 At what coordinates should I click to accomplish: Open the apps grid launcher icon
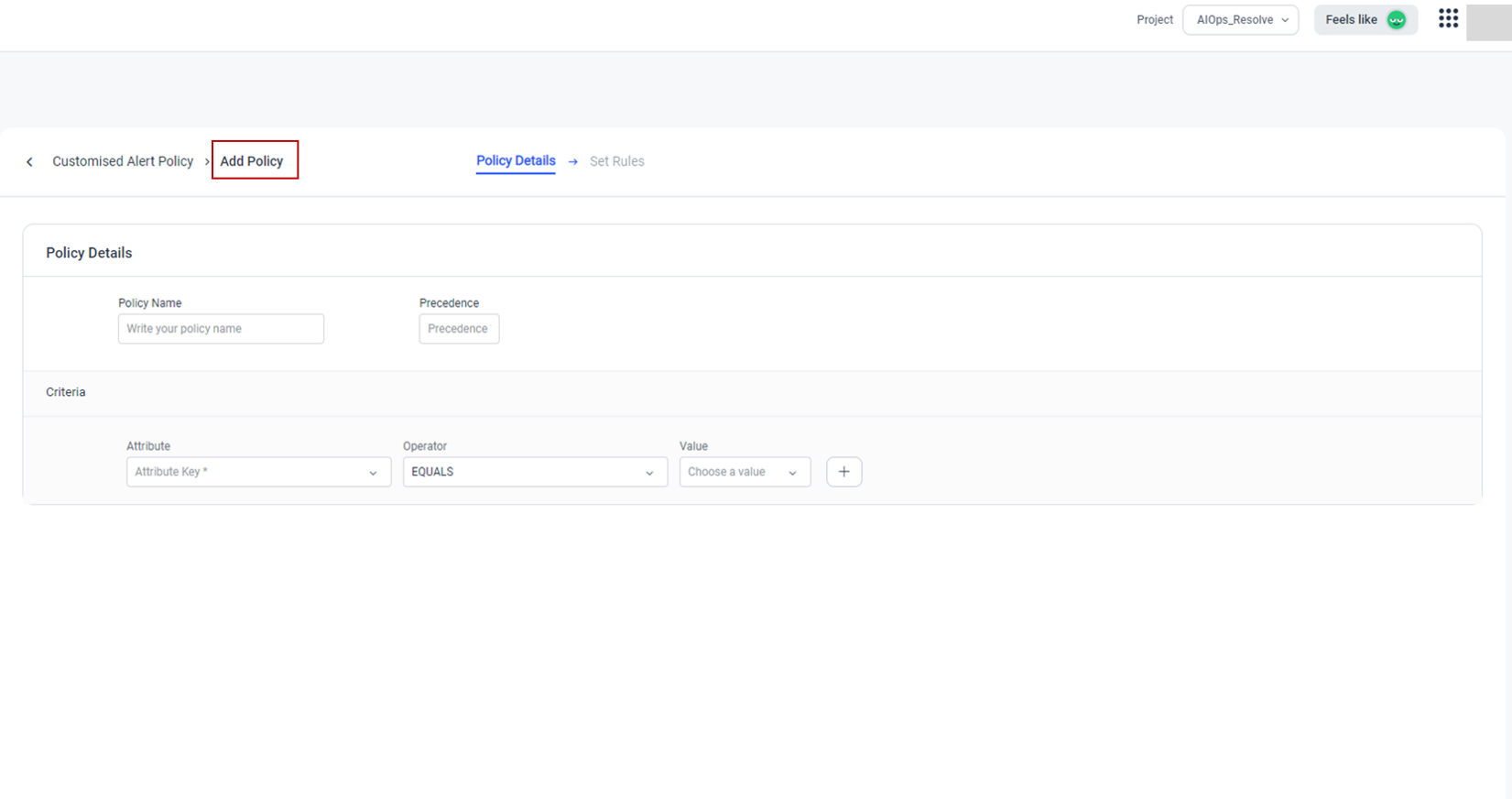tap(1448, 19)
